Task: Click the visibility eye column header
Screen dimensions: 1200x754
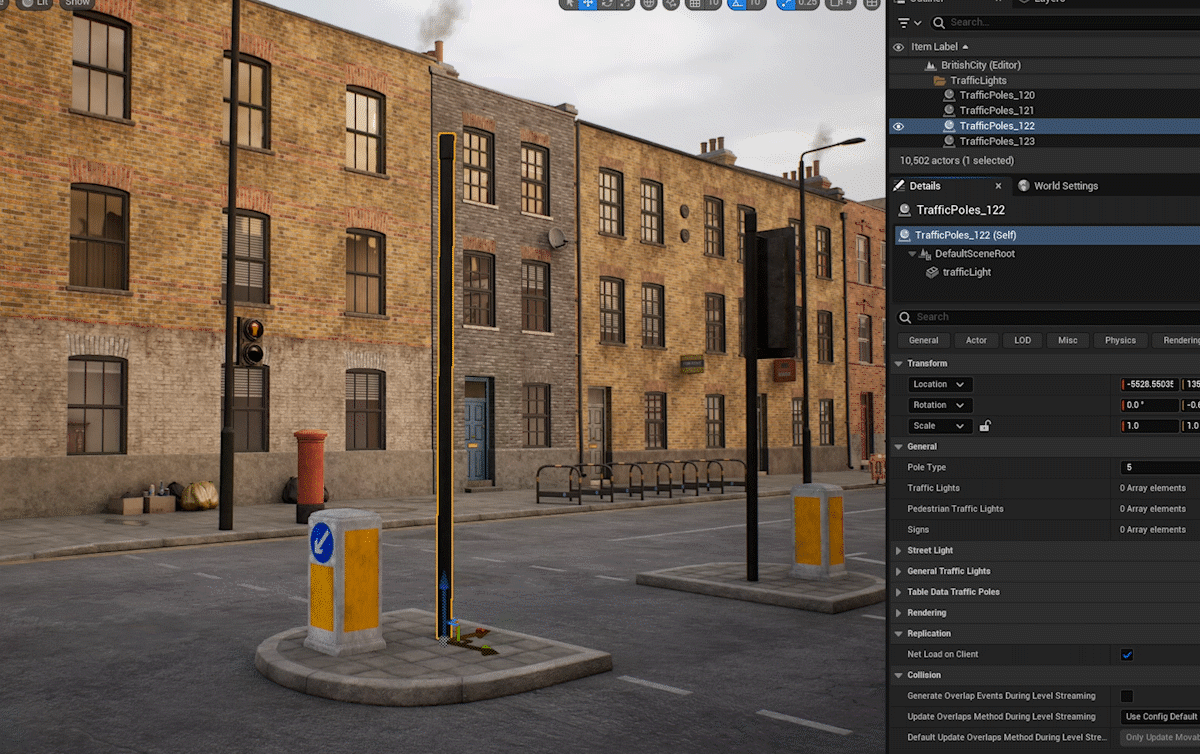Action: (898, 47)
